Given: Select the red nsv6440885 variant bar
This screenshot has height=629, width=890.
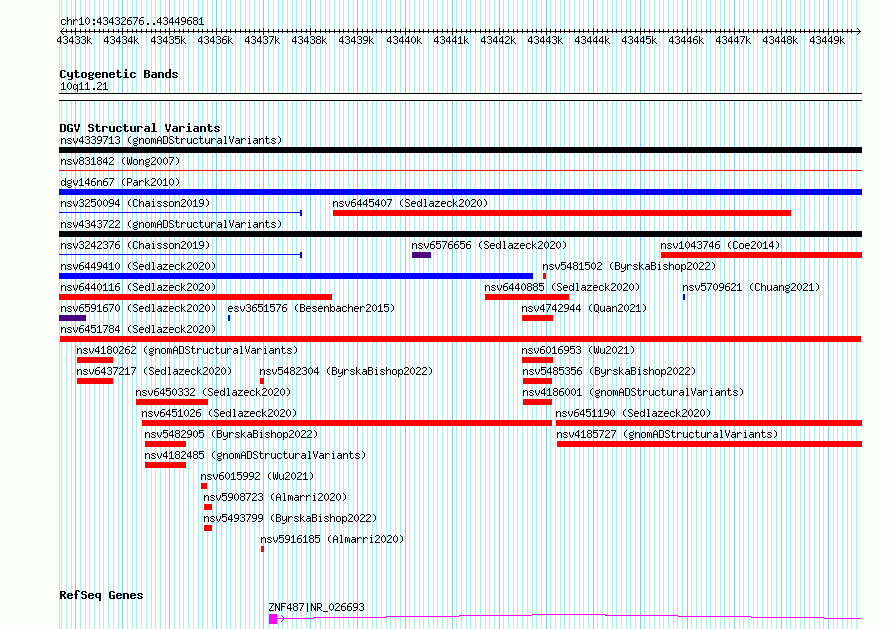Looking at the screenshot, I should click(527, 297).
